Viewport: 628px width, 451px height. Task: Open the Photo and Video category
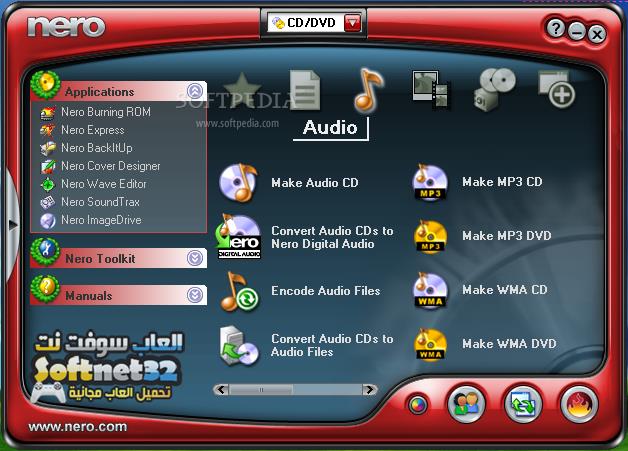431,90
